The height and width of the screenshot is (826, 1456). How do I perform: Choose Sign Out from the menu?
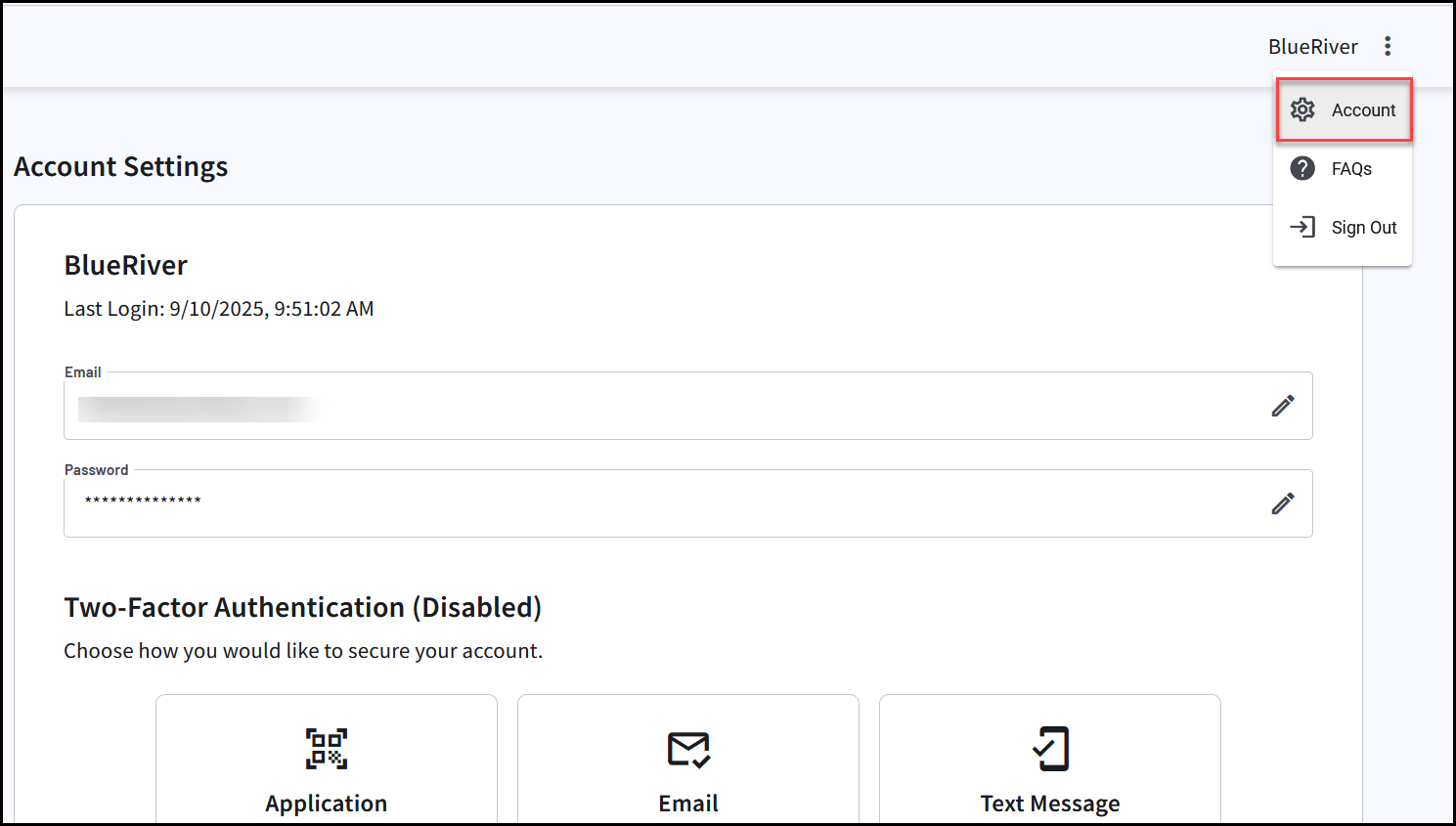click(1363, 228)
